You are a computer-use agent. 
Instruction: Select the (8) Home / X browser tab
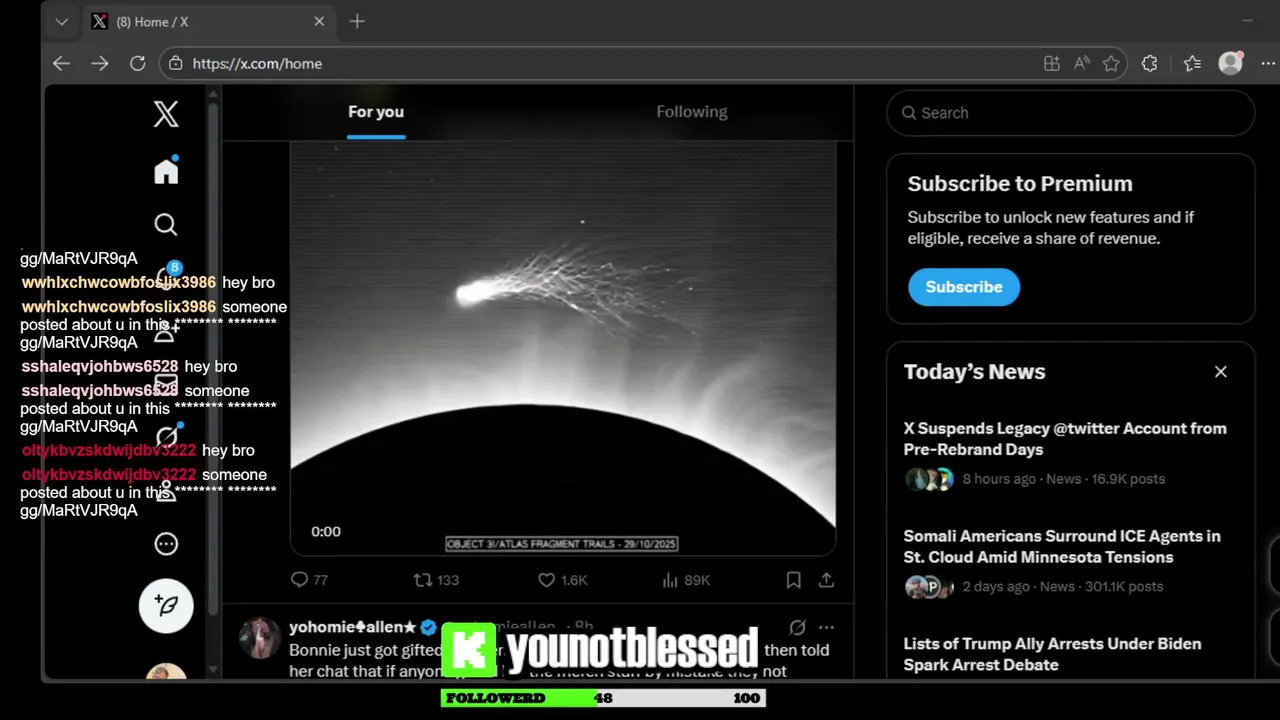point(209,21)
